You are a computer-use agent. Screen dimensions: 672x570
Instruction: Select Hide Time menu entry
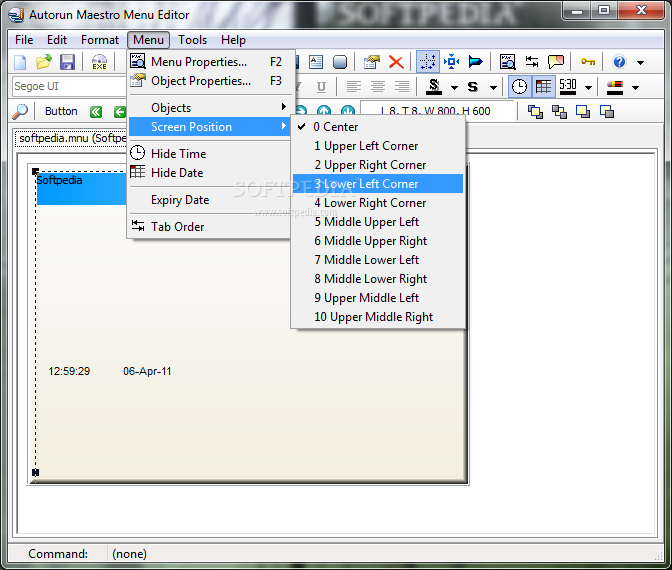pyautogui.click(x=210, y=153)
